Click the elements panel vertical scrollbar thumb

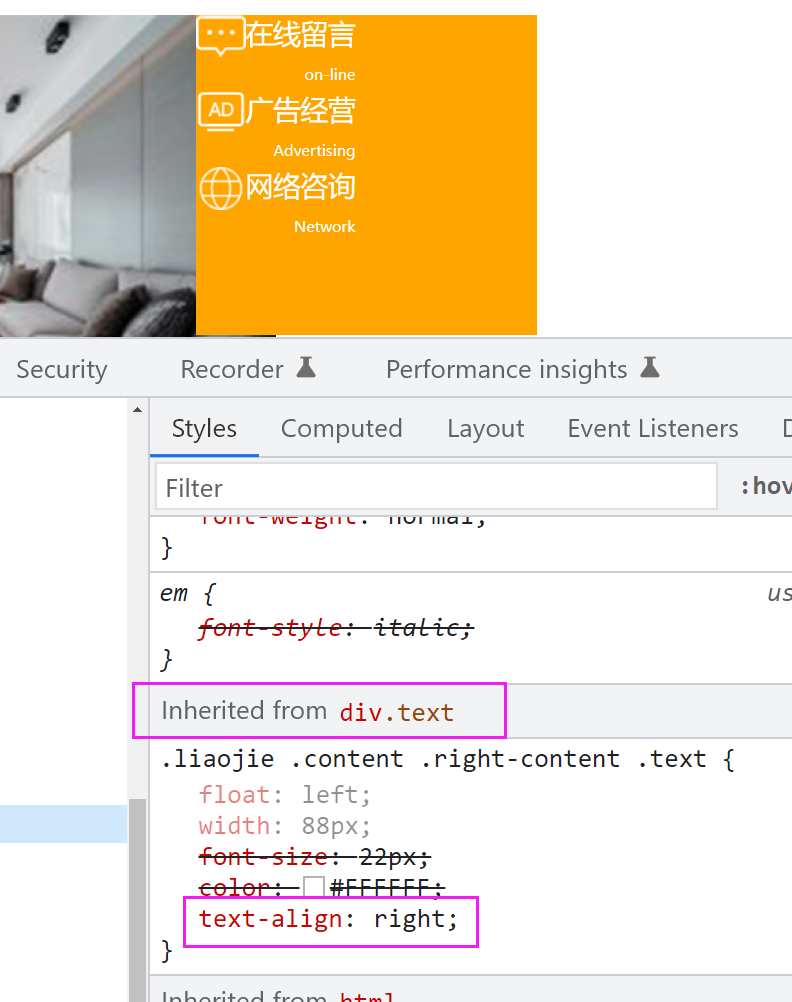(x=137, y=900)
